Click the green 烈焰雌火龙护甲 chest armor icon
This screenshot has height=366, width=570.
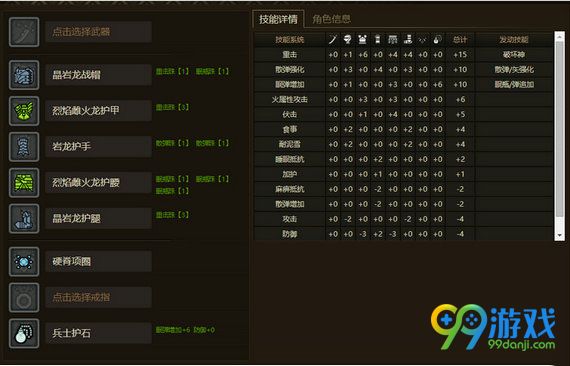(x=24, y=111)
